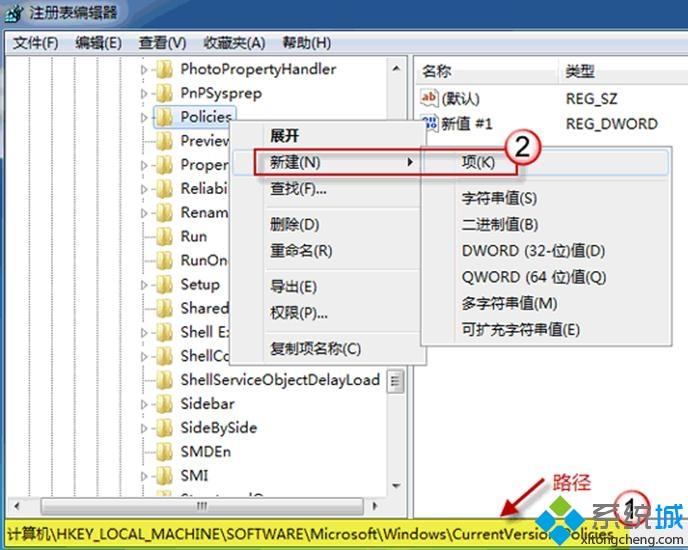Click REG_DWORD type of 新值 #1
Image resolution: width=688 pixels, height=550 pixels.
[x=612, y=124]
